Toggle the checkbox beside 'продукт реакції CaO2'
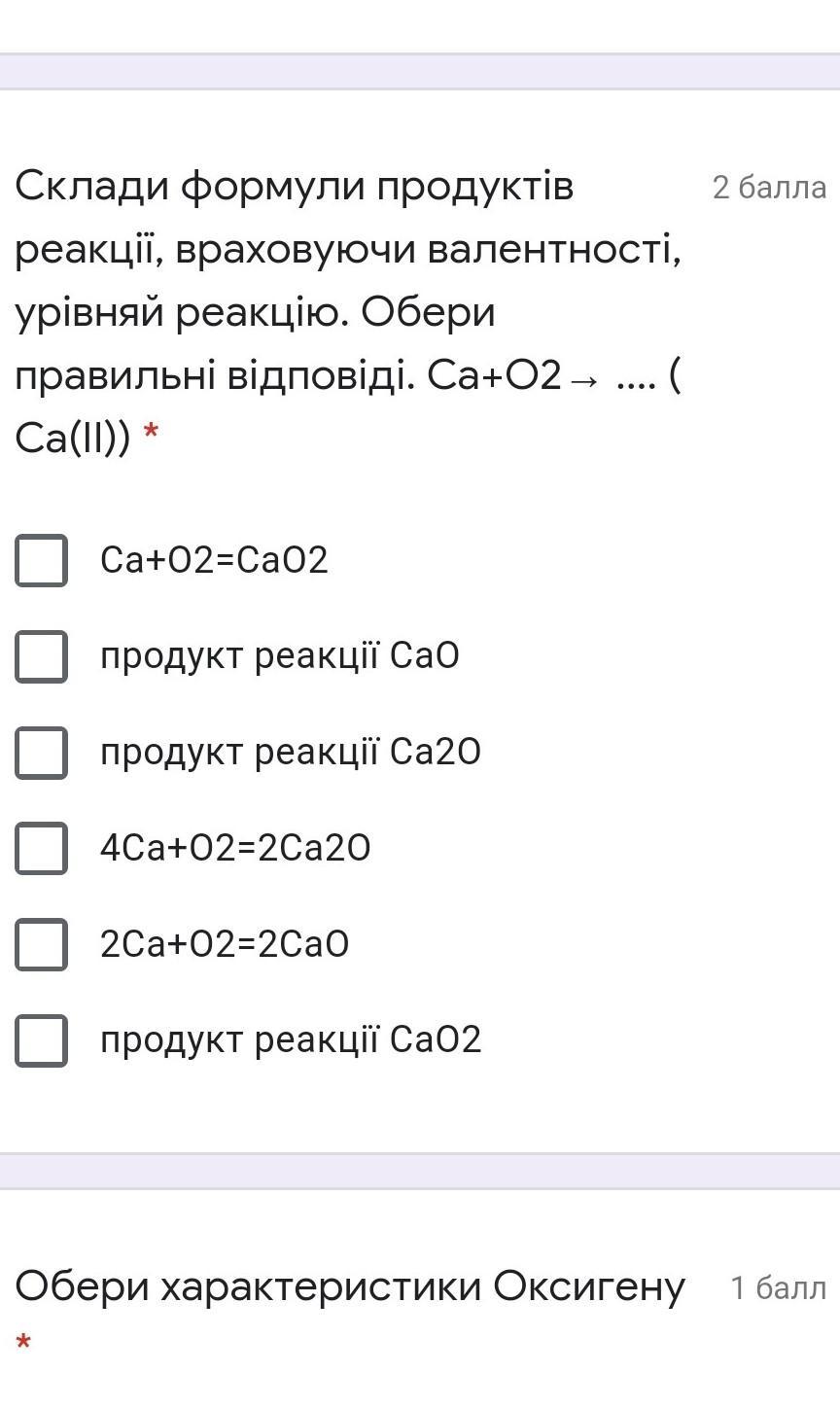This screenshot has height=1408, width=840. (x=41, y=1040)
